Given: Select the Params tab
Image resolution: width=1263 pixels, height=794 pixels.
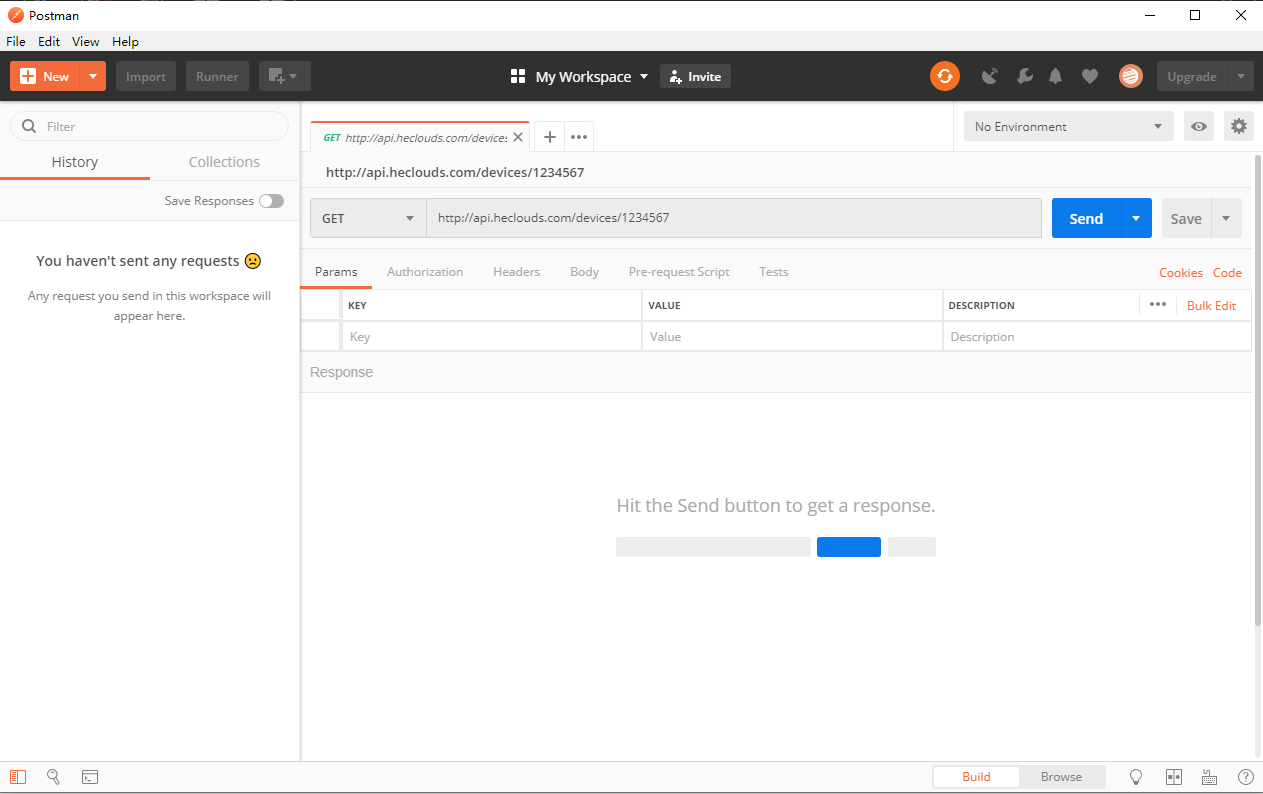Looking at the screenshot, I should click(336, 272).
